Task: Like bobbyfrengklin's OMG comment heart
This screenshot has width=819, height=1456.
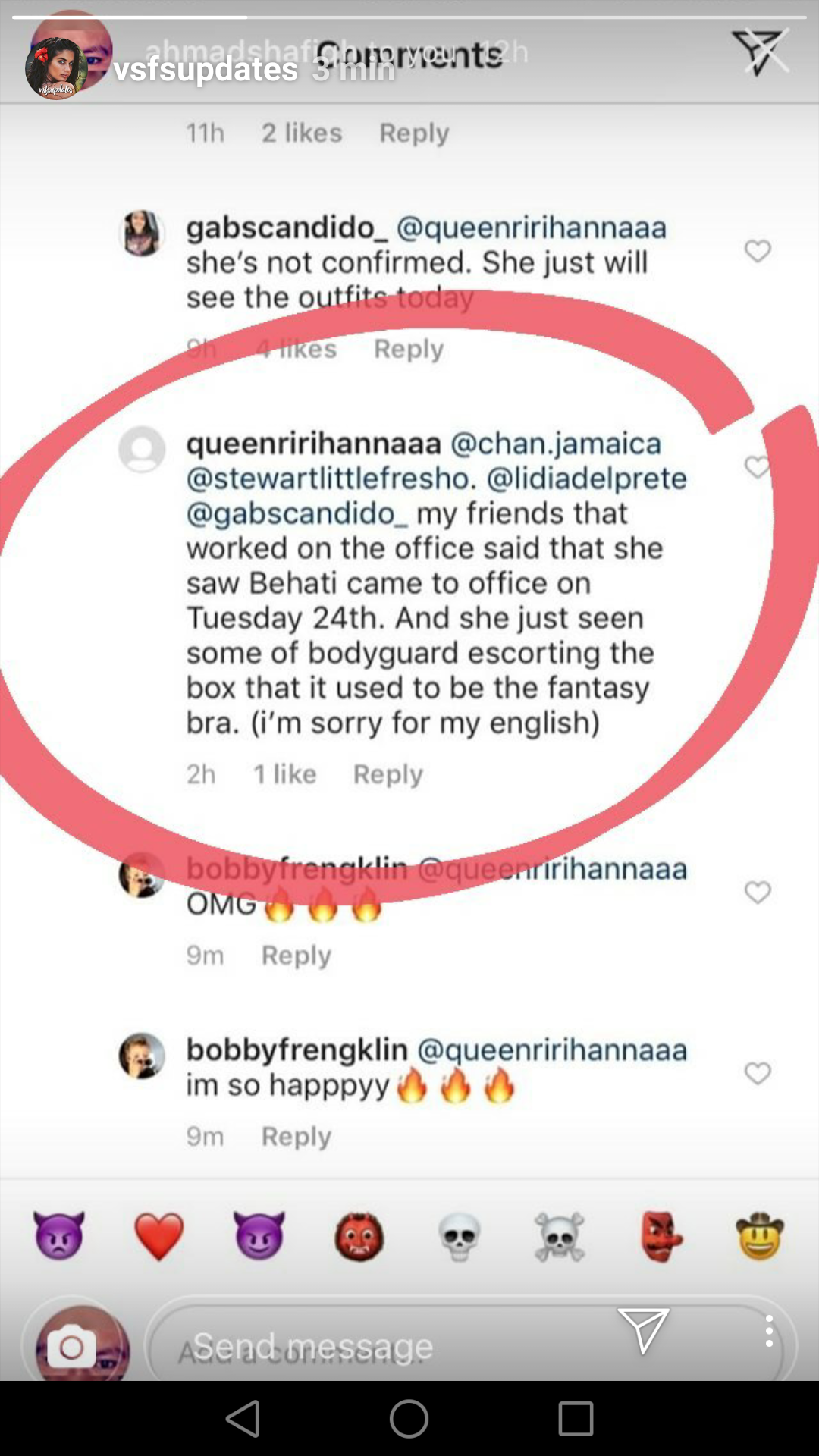Action: 758,893
